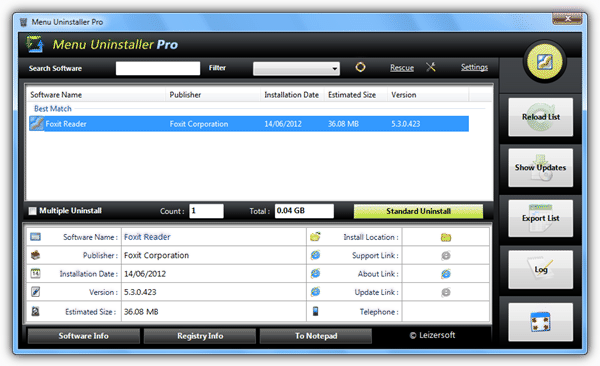The height and width of the screenshot is (366, 600).
Task: Open the Settings link
Action: click(x=474, y=67)
